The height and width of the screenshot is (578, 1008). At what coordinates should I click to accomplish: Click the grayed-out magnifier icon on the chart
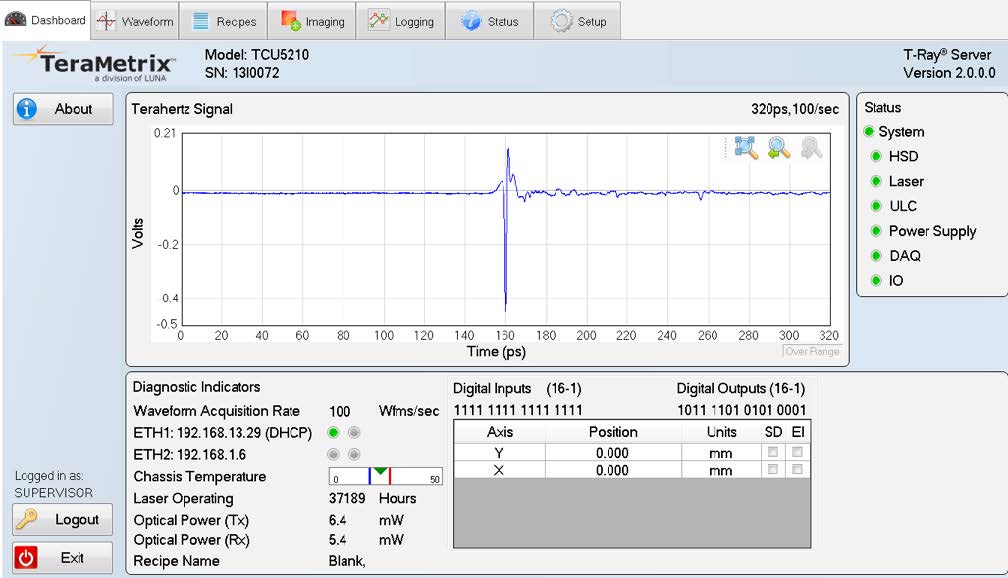[811, 147]
